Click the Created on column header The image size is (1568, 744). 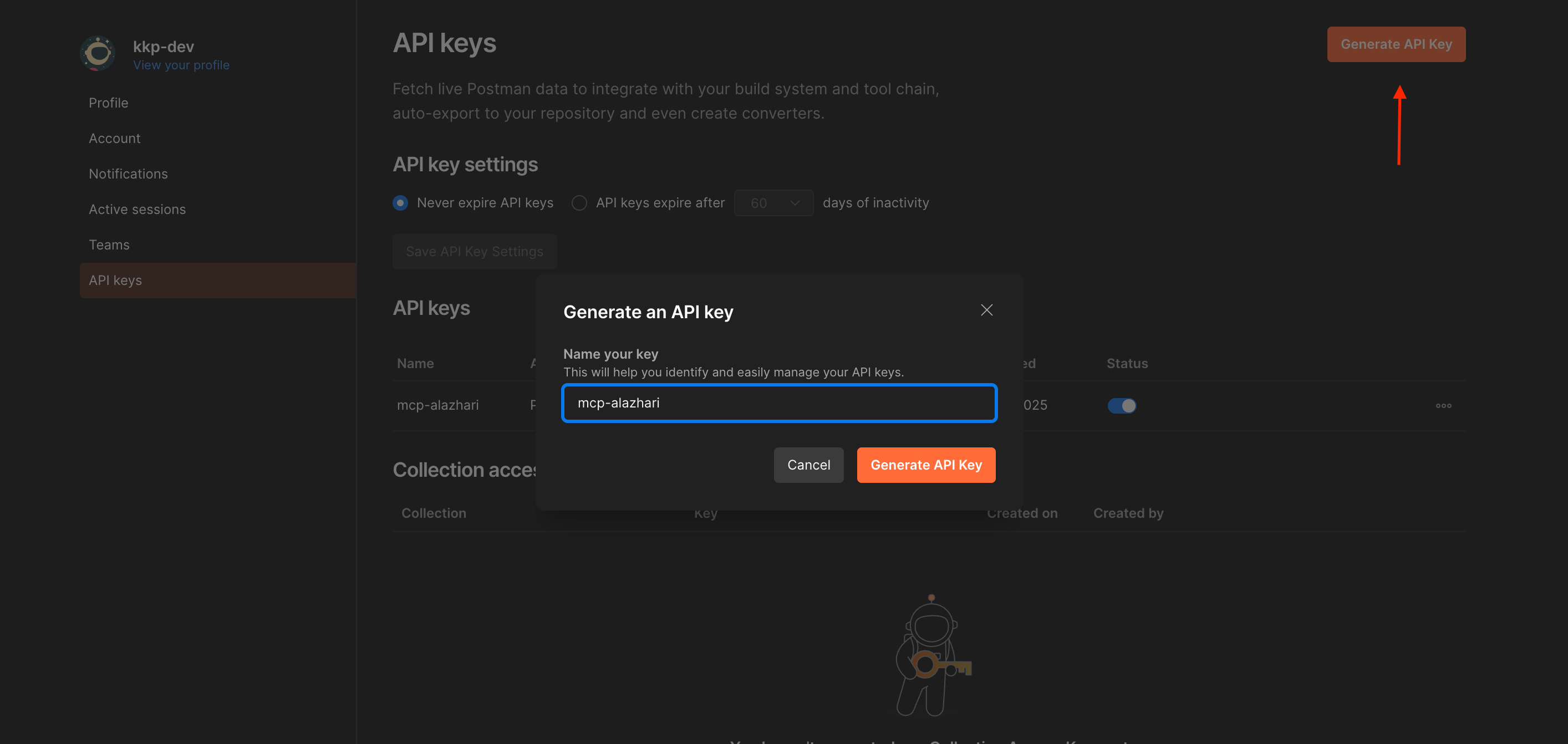point(1022,513)
